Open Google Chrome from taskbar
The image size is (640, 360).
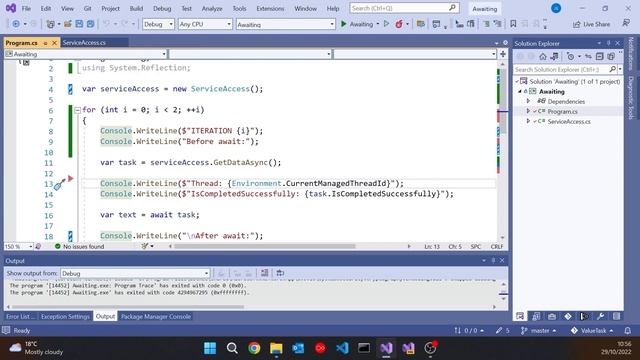(254, 348)
